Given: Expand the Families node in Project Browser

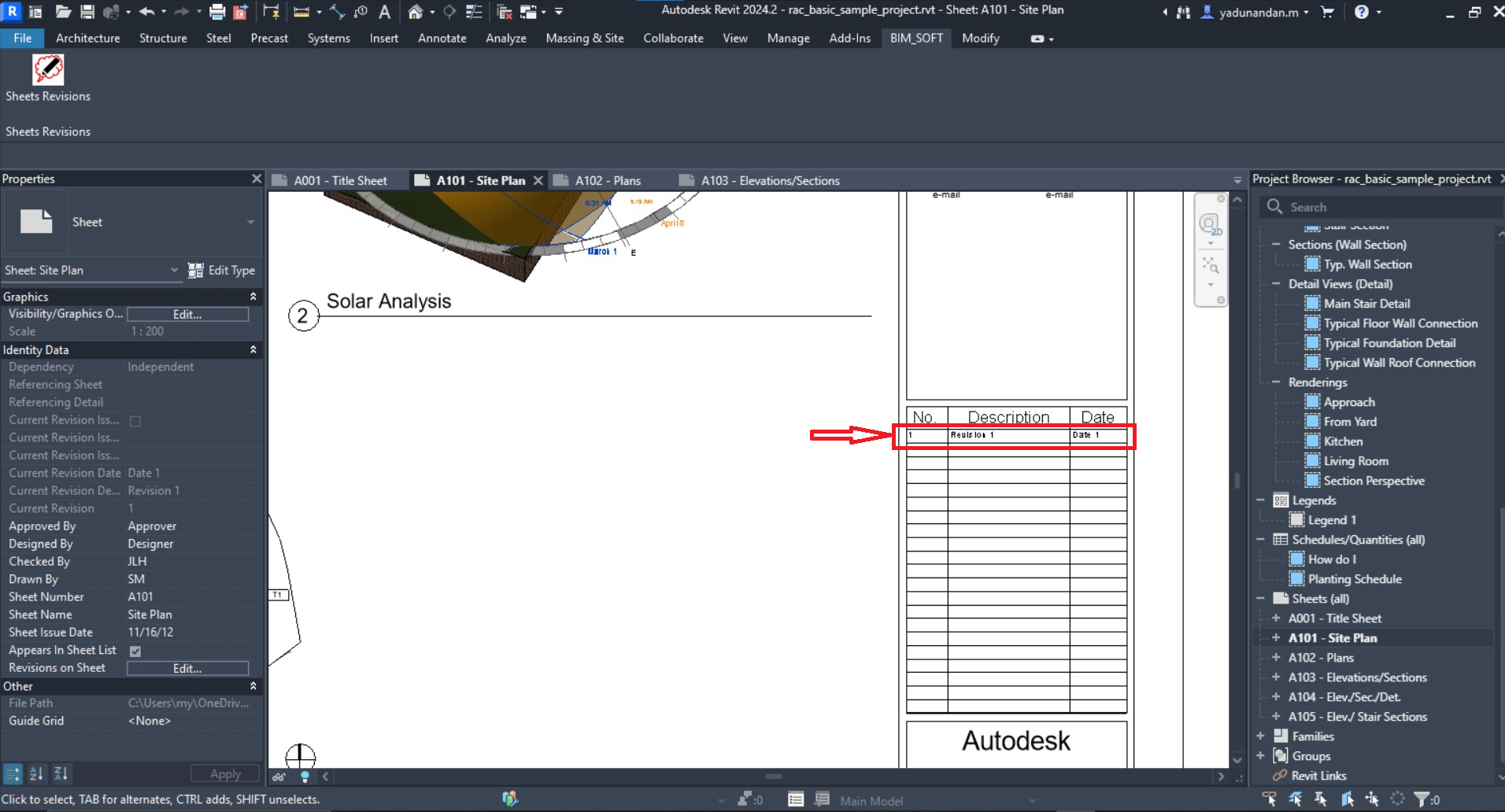Looking at the screenshot, I should coord(1261,736).
